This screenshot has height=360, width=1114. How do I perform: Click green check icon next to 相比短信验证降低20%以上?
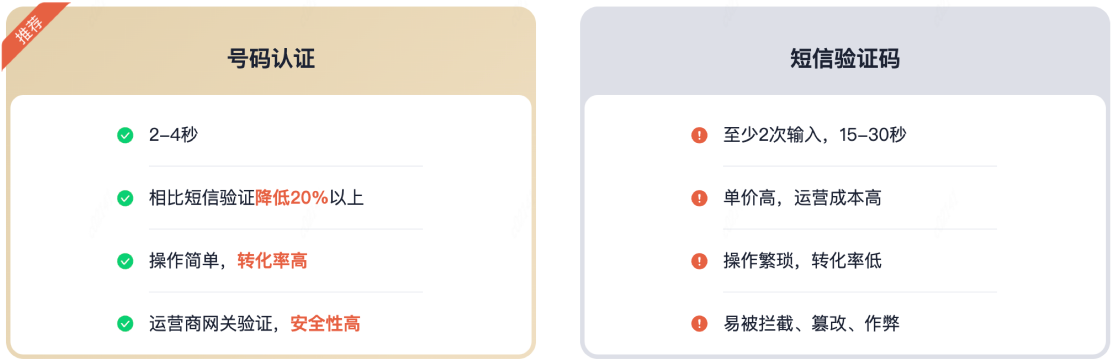[x=125, y=198]
